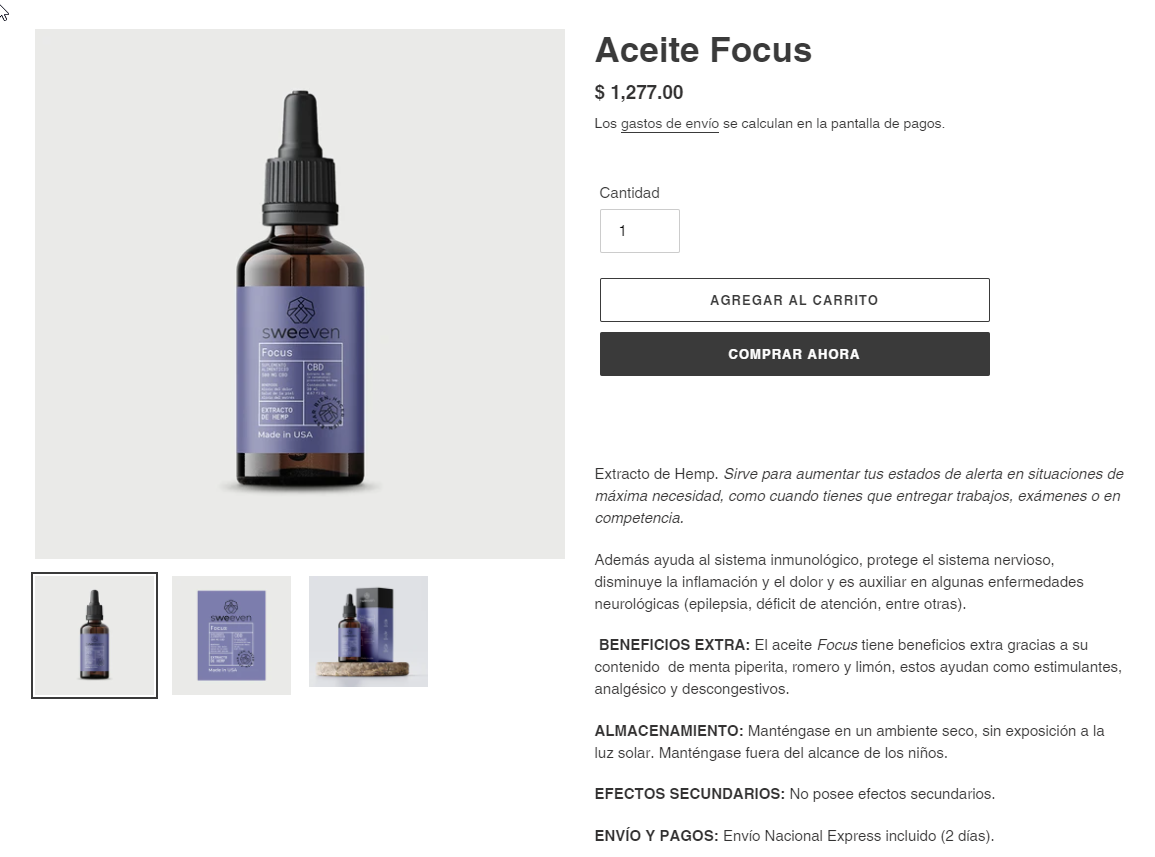
Task: Select the first bottle thumbnail
Action: [94, 635]
